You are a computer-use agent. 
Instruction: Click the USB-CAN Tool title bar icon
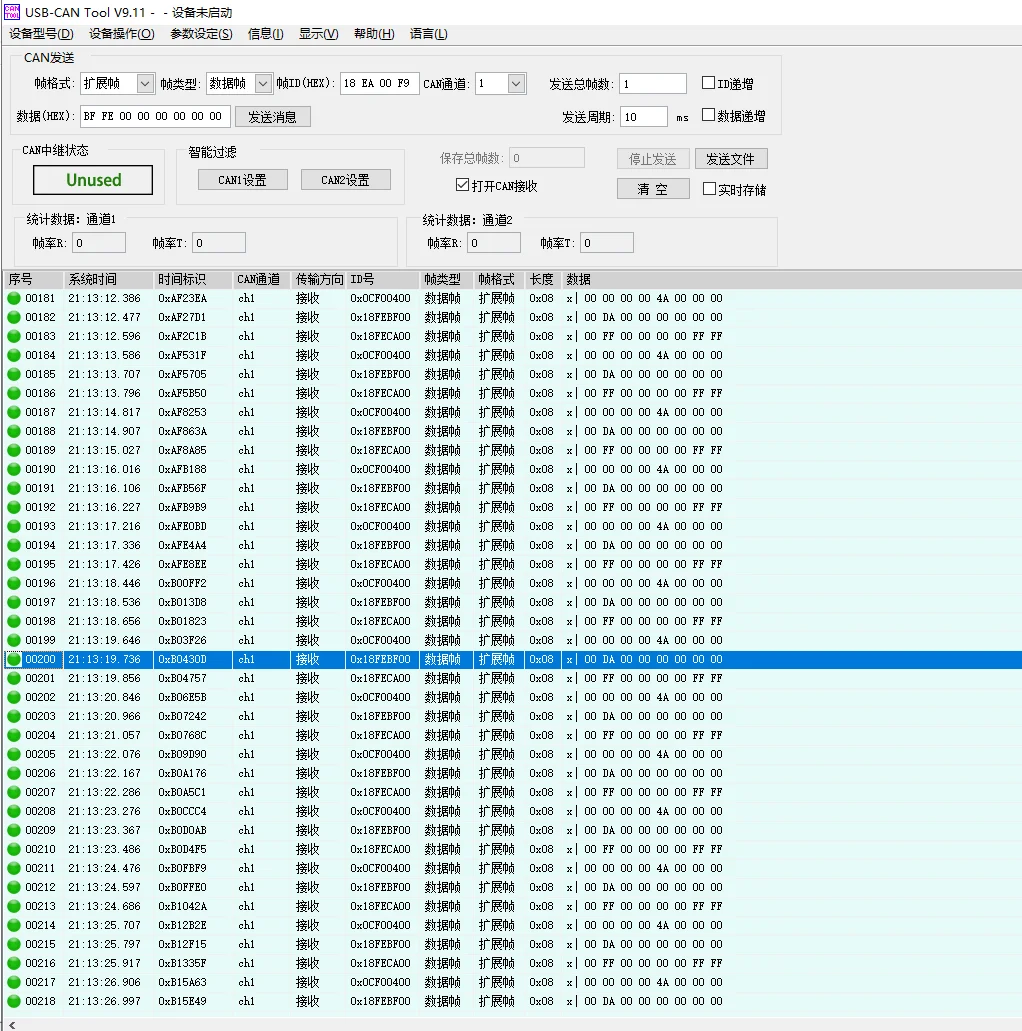(12, 12)
